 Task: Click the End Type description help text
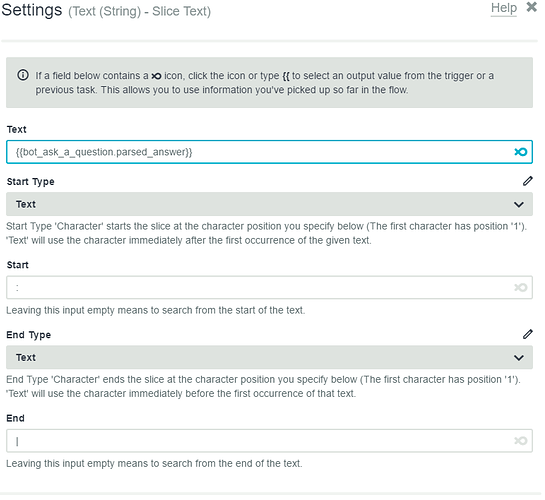(263, 386)
